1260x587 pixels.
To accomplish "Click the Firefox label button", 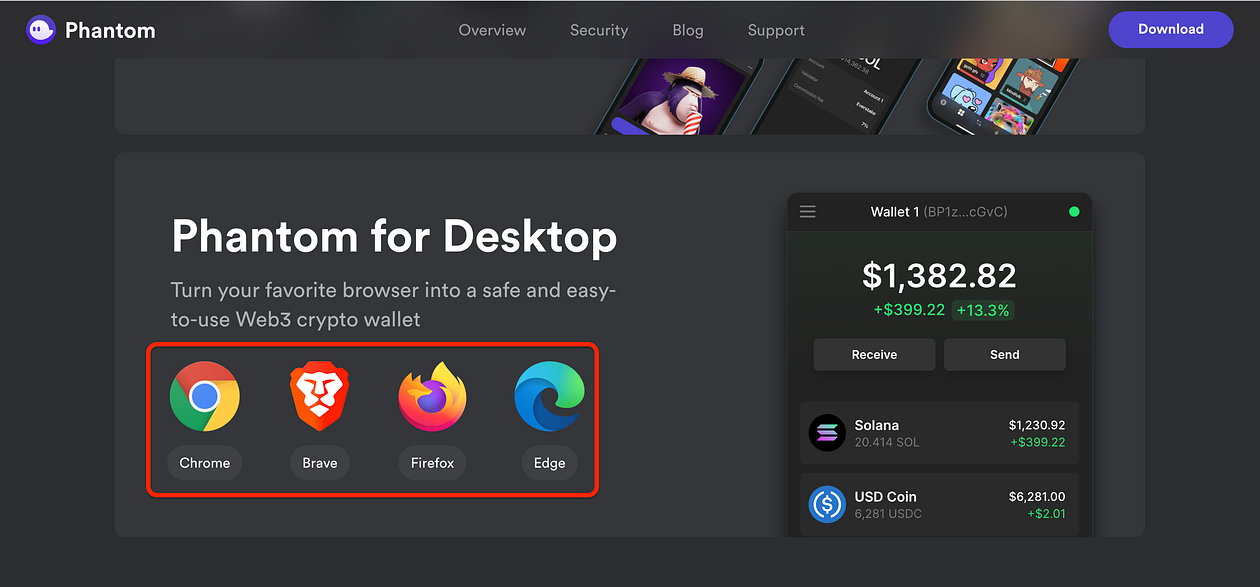I will tap(433, 463).
